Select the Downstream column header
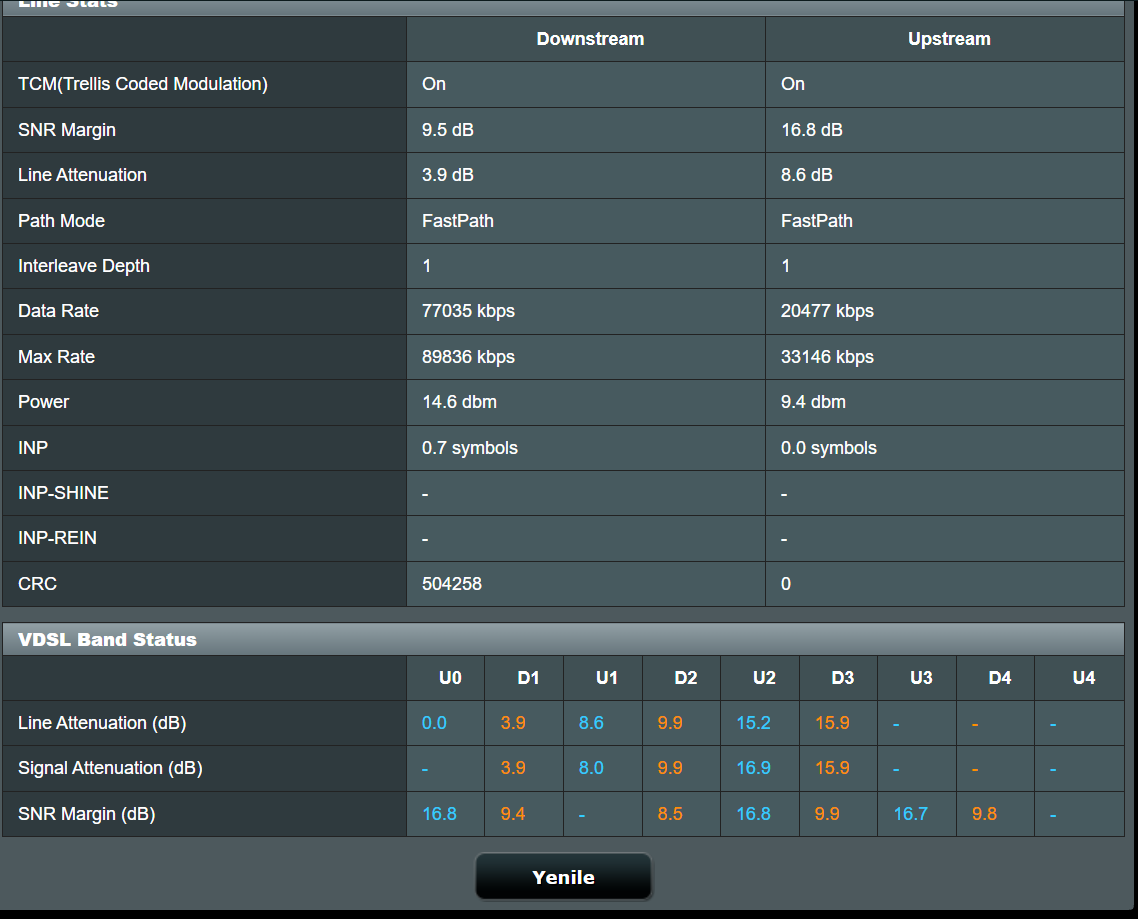 pos(590,39)
